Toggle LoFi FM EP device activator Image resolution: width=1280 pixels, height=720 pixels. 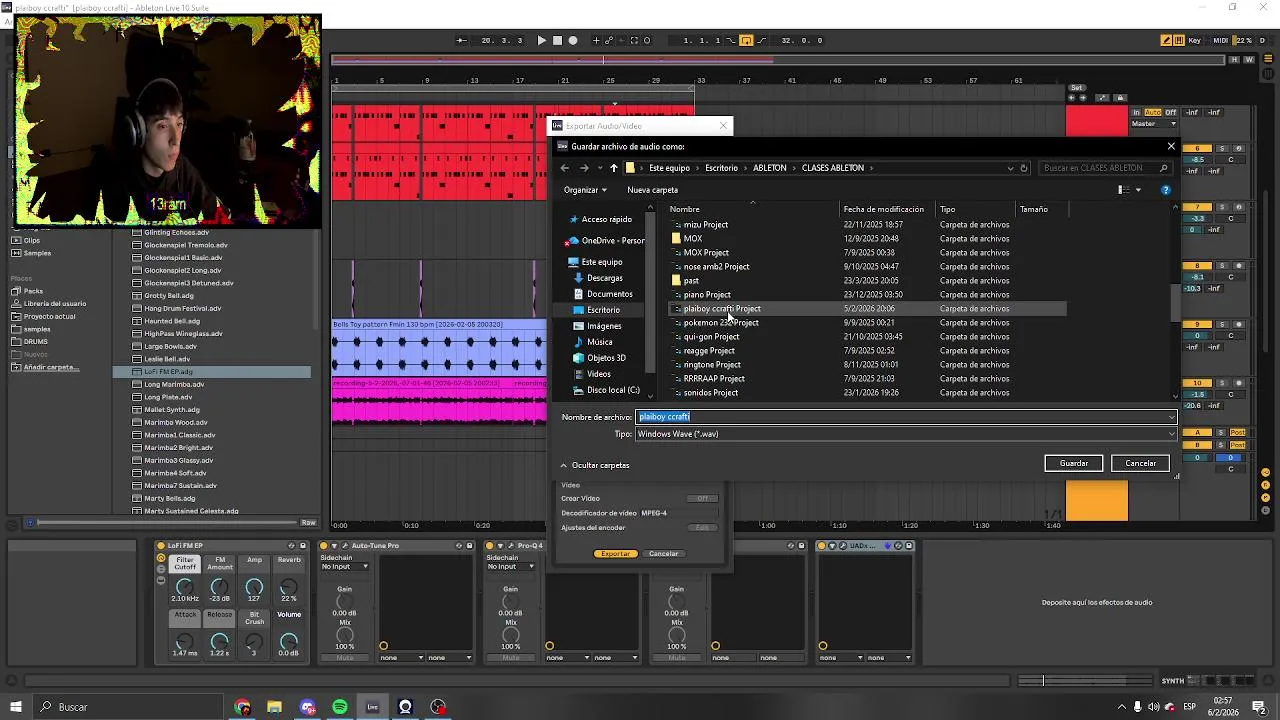point(161,546)
